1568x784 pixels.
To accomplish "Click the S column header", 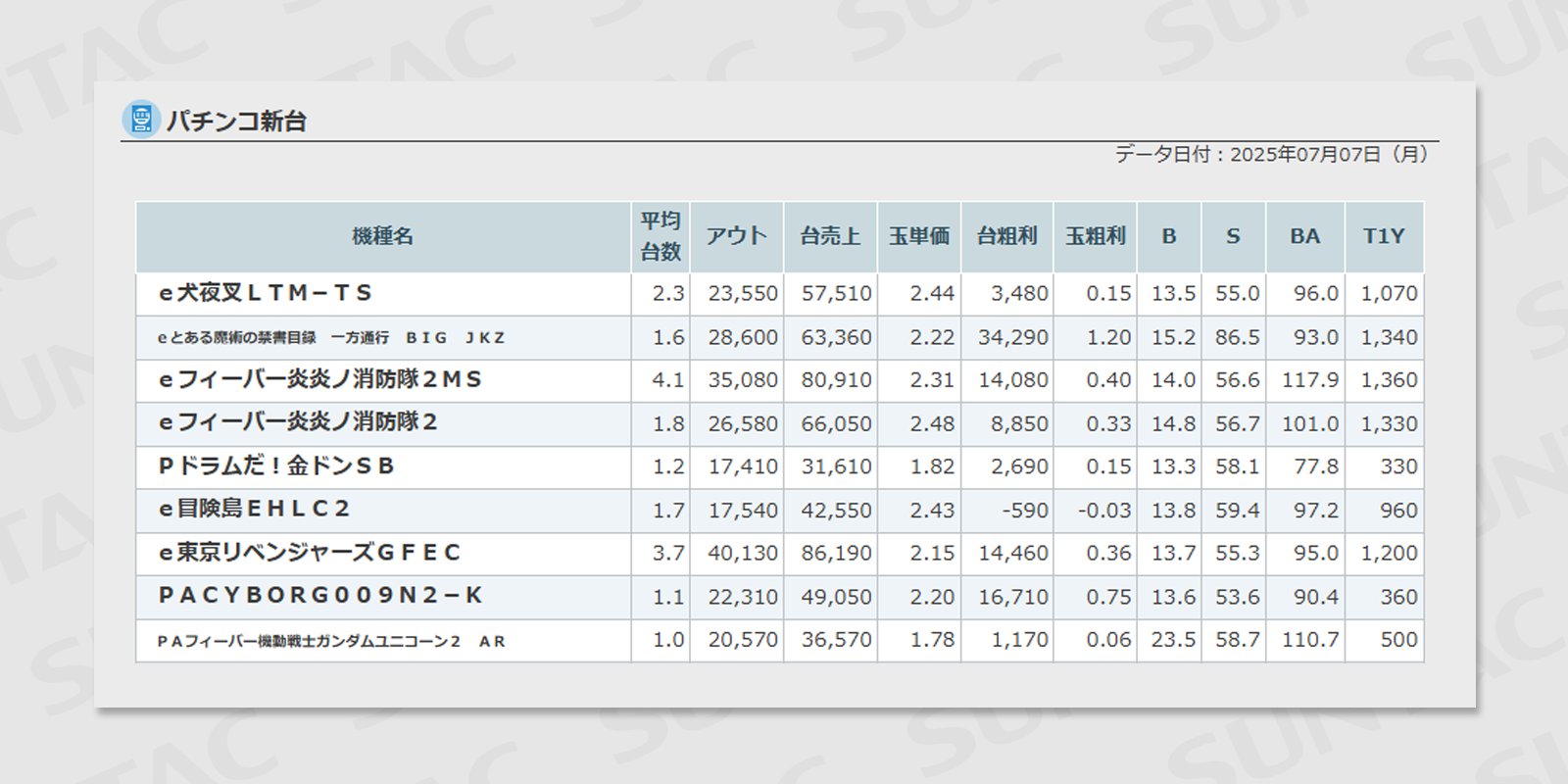I will [1234, 236].
